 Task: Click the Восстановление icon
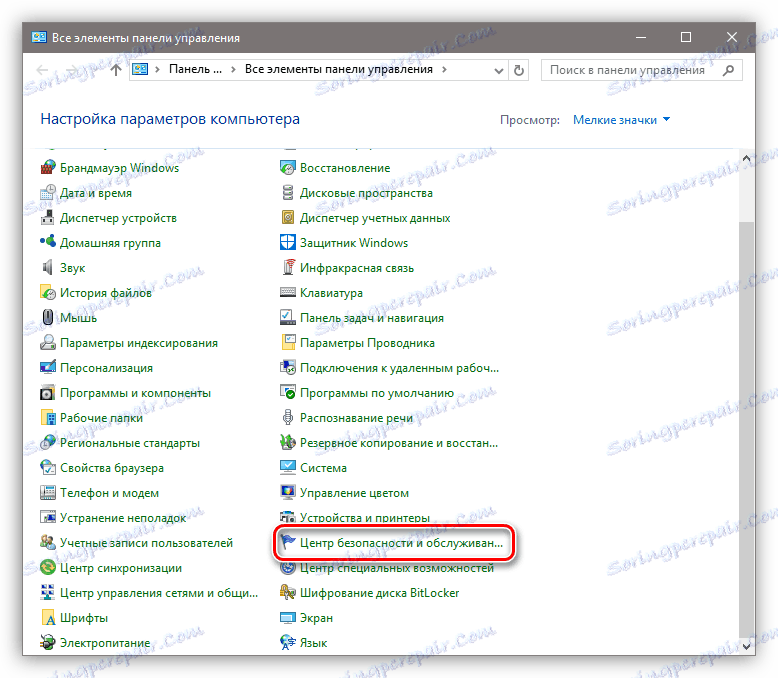pyautogui.click(x=288, y=168)
